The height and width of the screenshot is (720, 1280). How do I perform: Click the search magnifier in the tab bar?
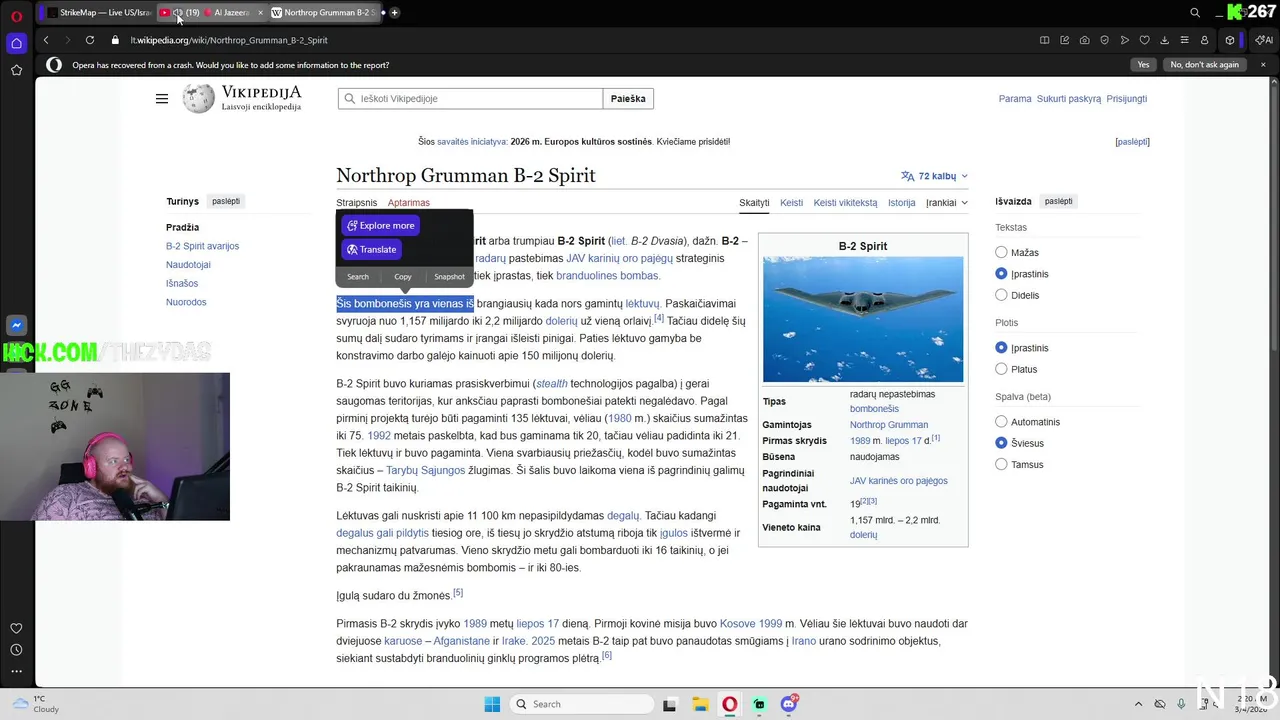1195,13
